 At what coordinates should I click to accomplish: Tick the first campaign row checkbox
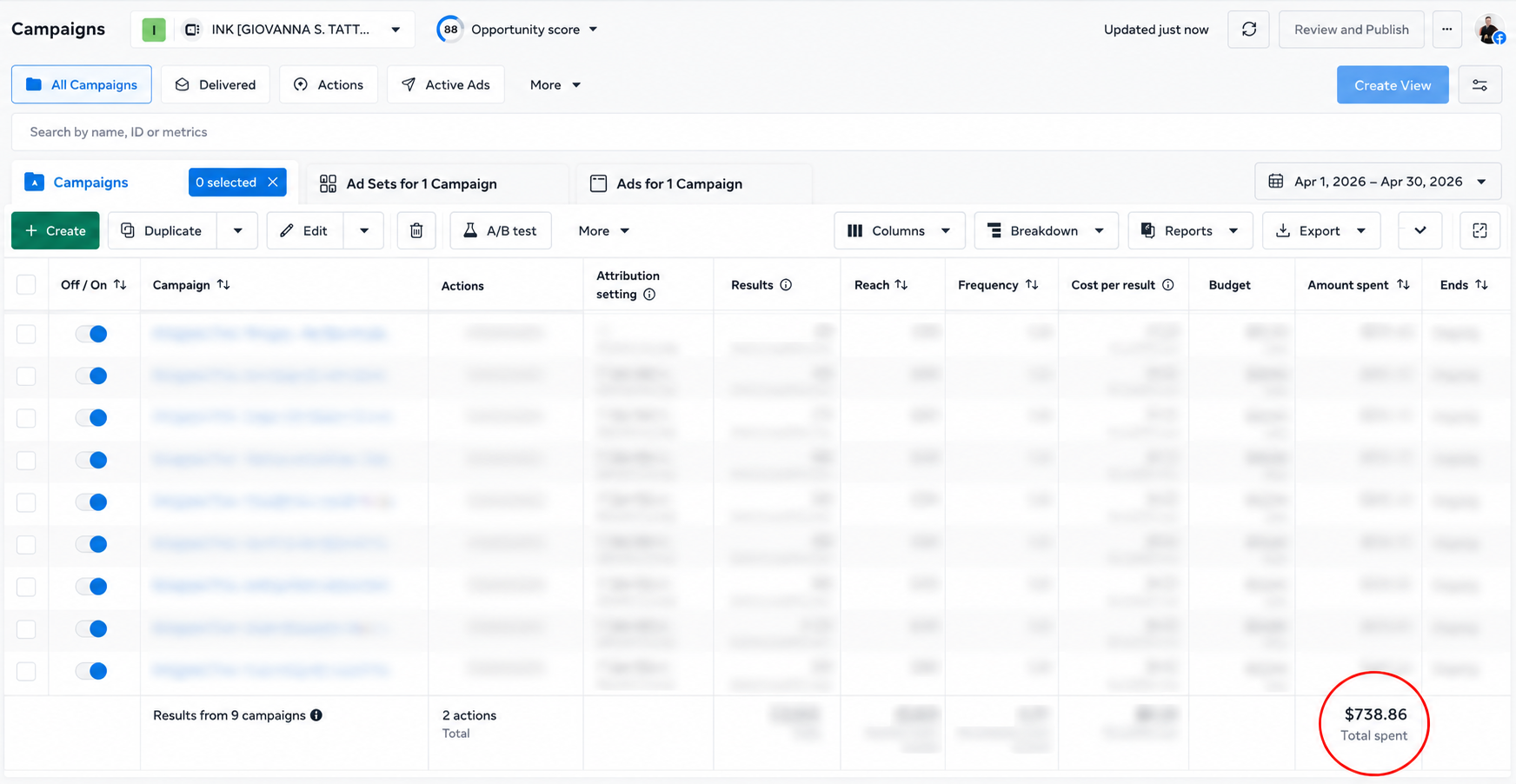click(x=26, y=334)
